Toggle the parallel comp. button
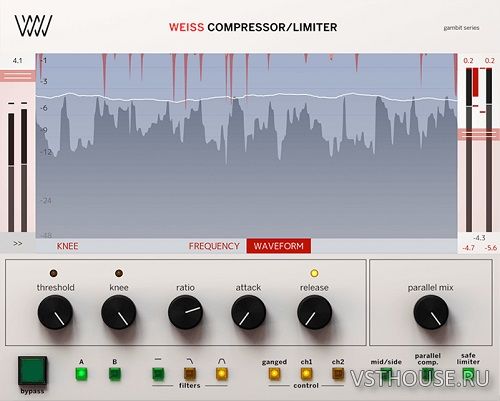This screenshot has height=401, width=500. [428, 374]
